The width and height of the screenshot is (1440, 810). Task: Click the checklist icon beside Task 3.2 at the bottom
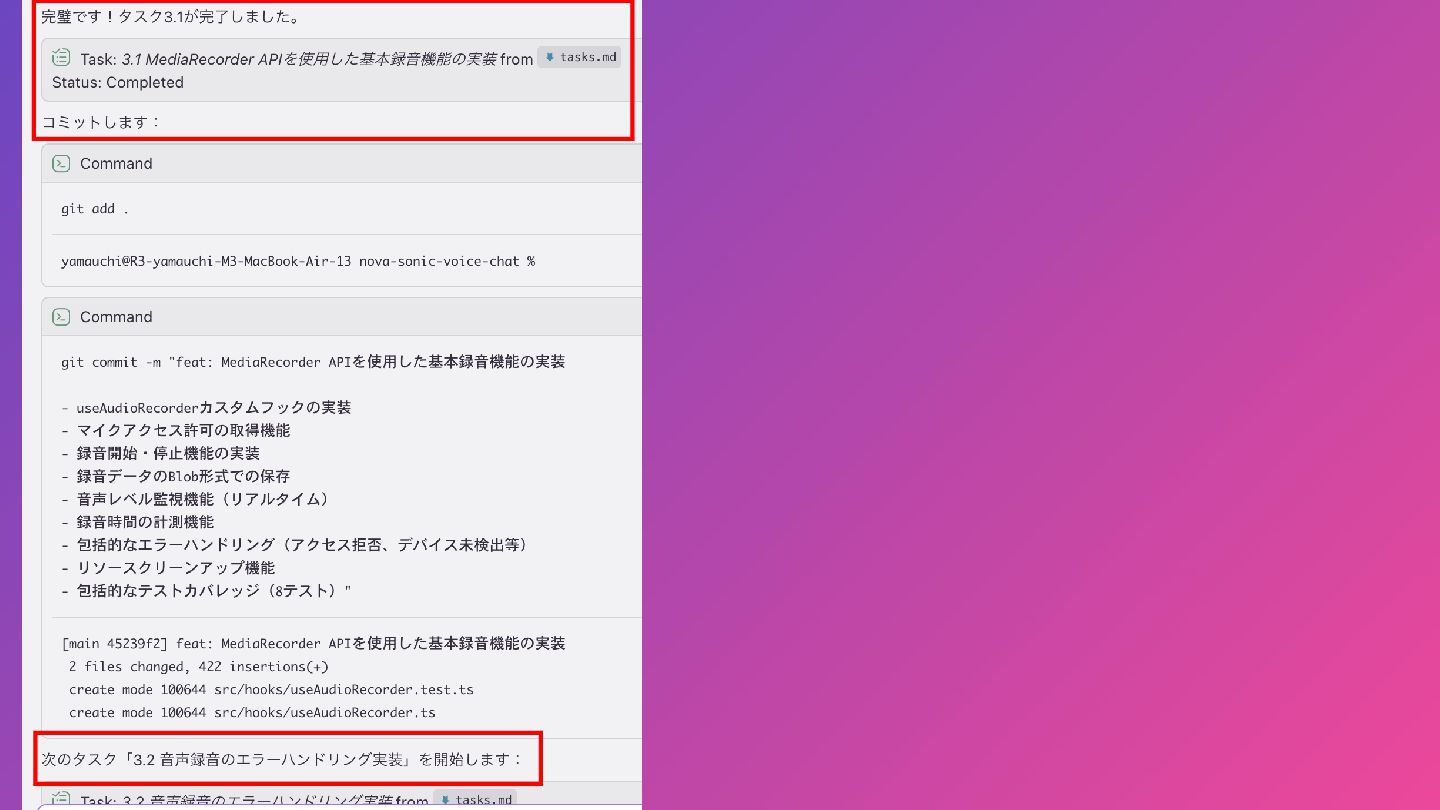pos(61,800)
